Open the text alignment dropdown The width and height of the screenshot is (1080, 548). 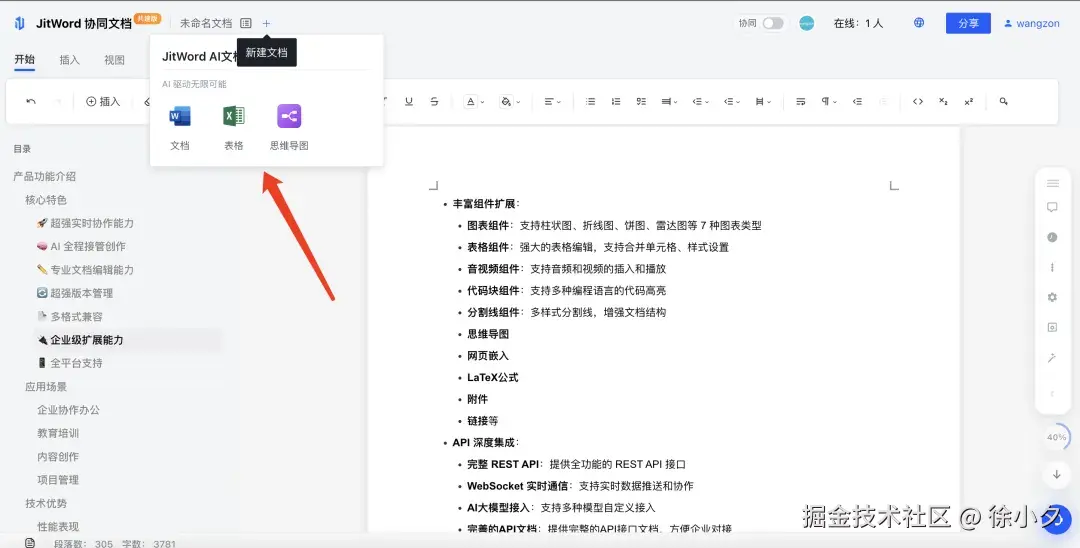(552, 101)
